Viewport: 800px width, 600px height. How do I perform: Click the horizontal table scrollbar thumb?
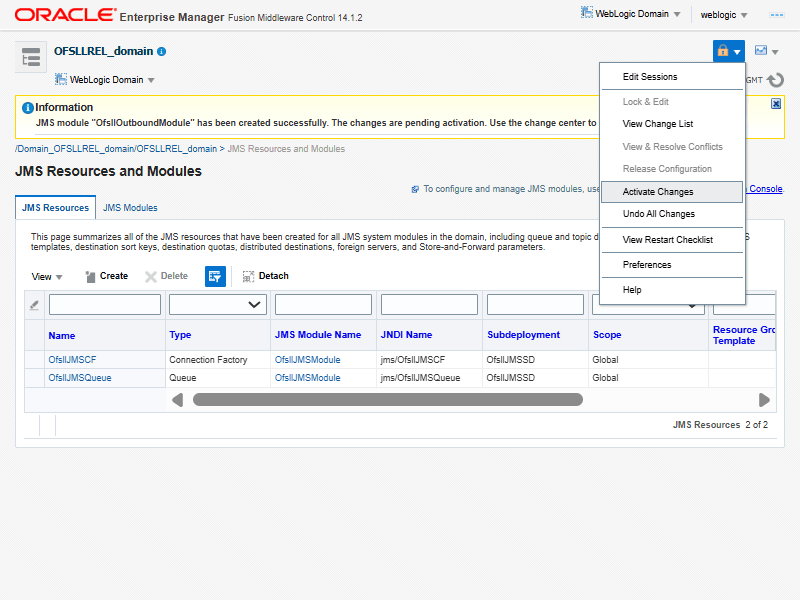click(388, 399)
